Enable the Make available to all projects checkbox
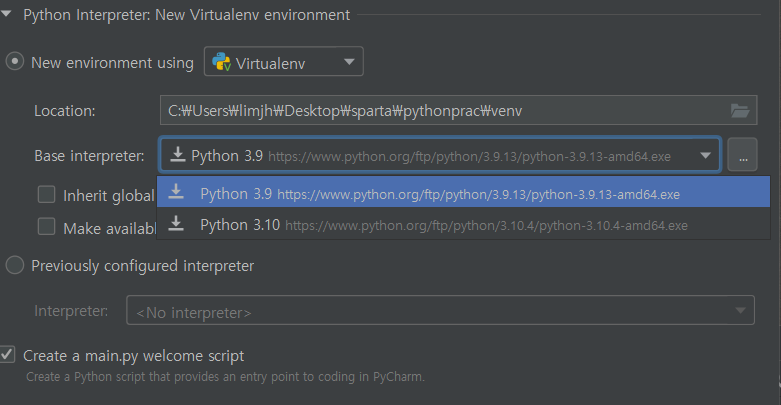 tap(46, 227)
